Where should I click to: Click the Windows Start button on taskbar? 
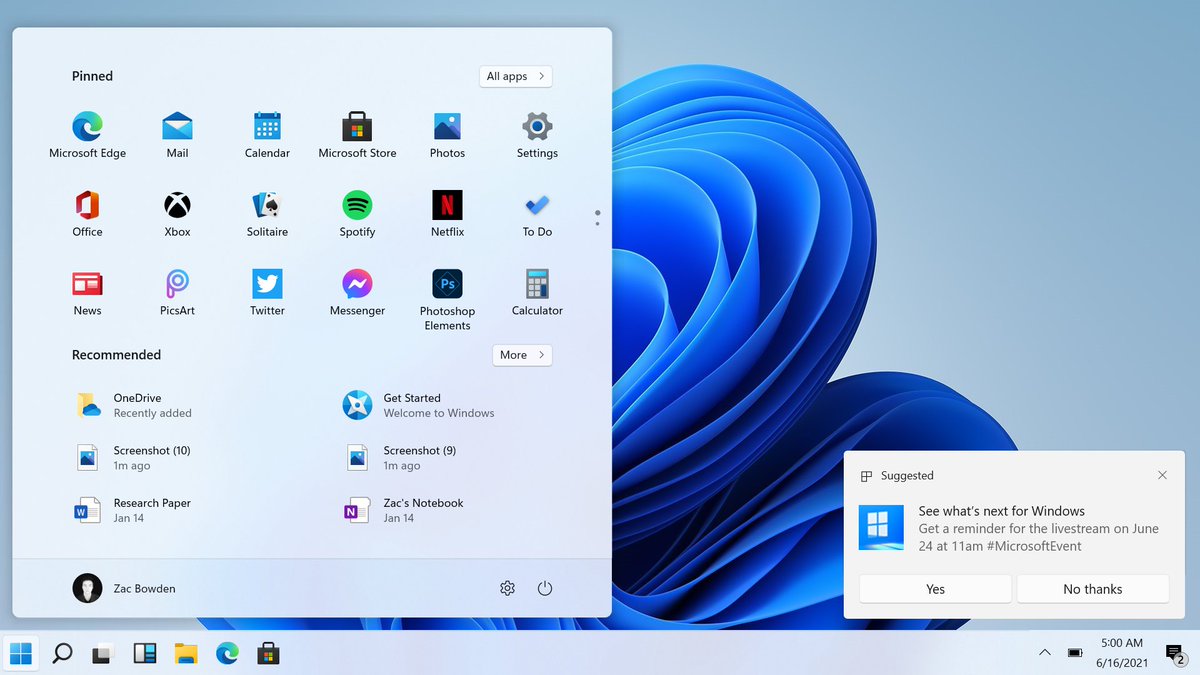[20, 654]
